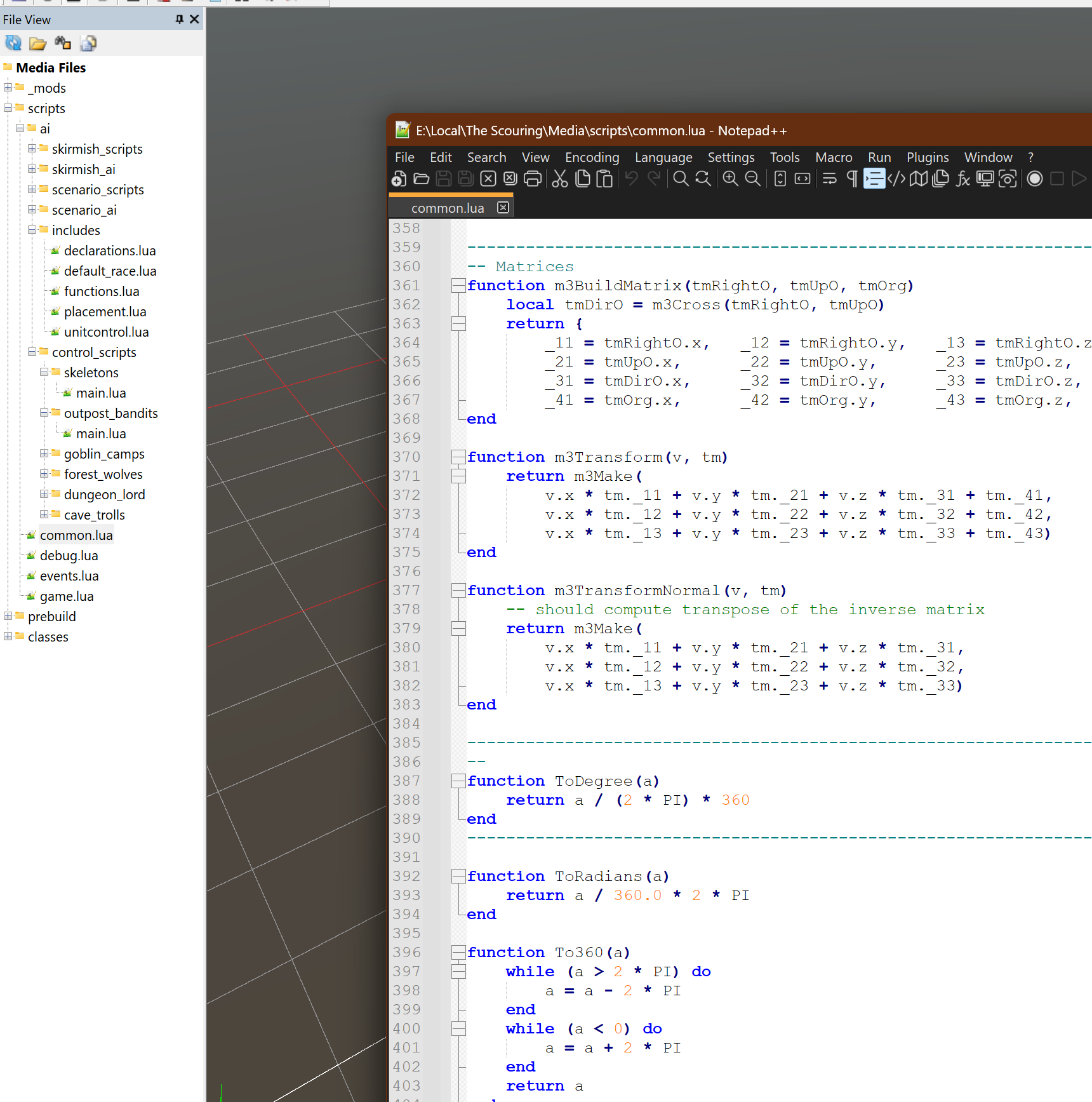Click the Cut scissors icon
This screenshot has width=1092, height=1102.
[x=559, y=179]
